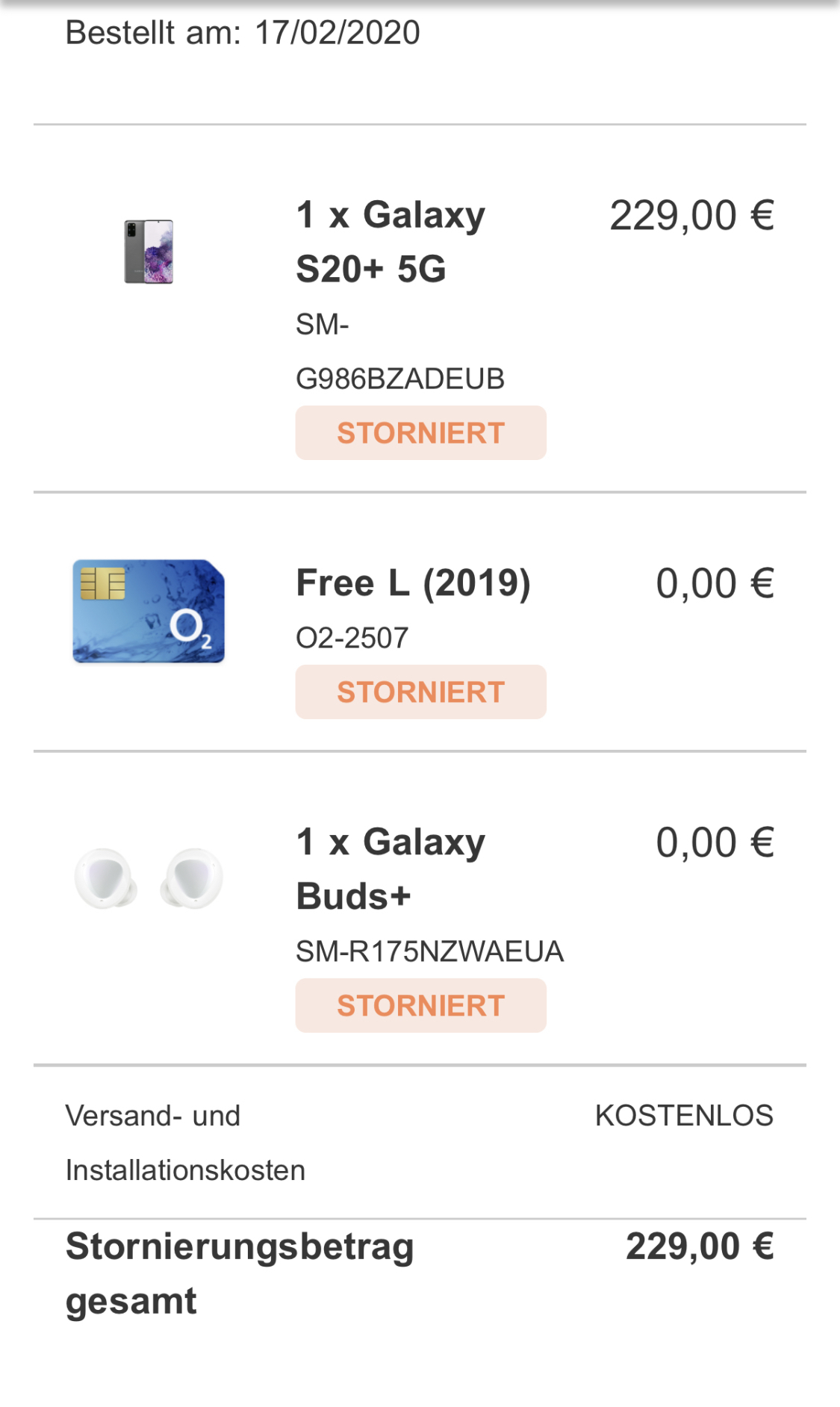Click the 0,00 € price beside Free L
Image resolution: width=840 pixels, height=1407 pixels.
click(715, 583)
